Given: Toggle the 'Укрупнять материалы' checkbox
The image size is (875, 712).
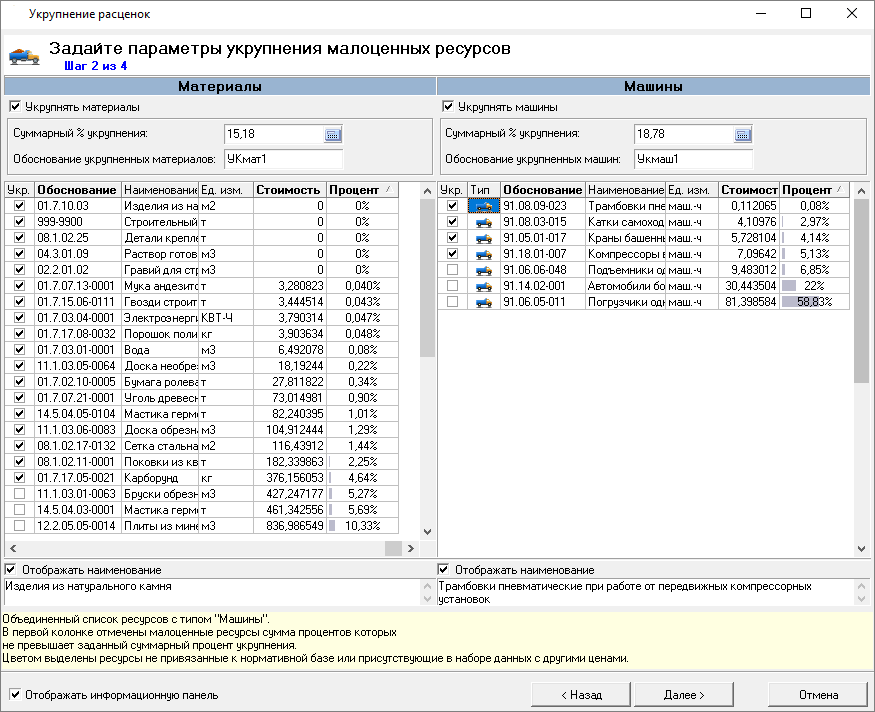Looking at the screenshot, I should click(15, 107).
